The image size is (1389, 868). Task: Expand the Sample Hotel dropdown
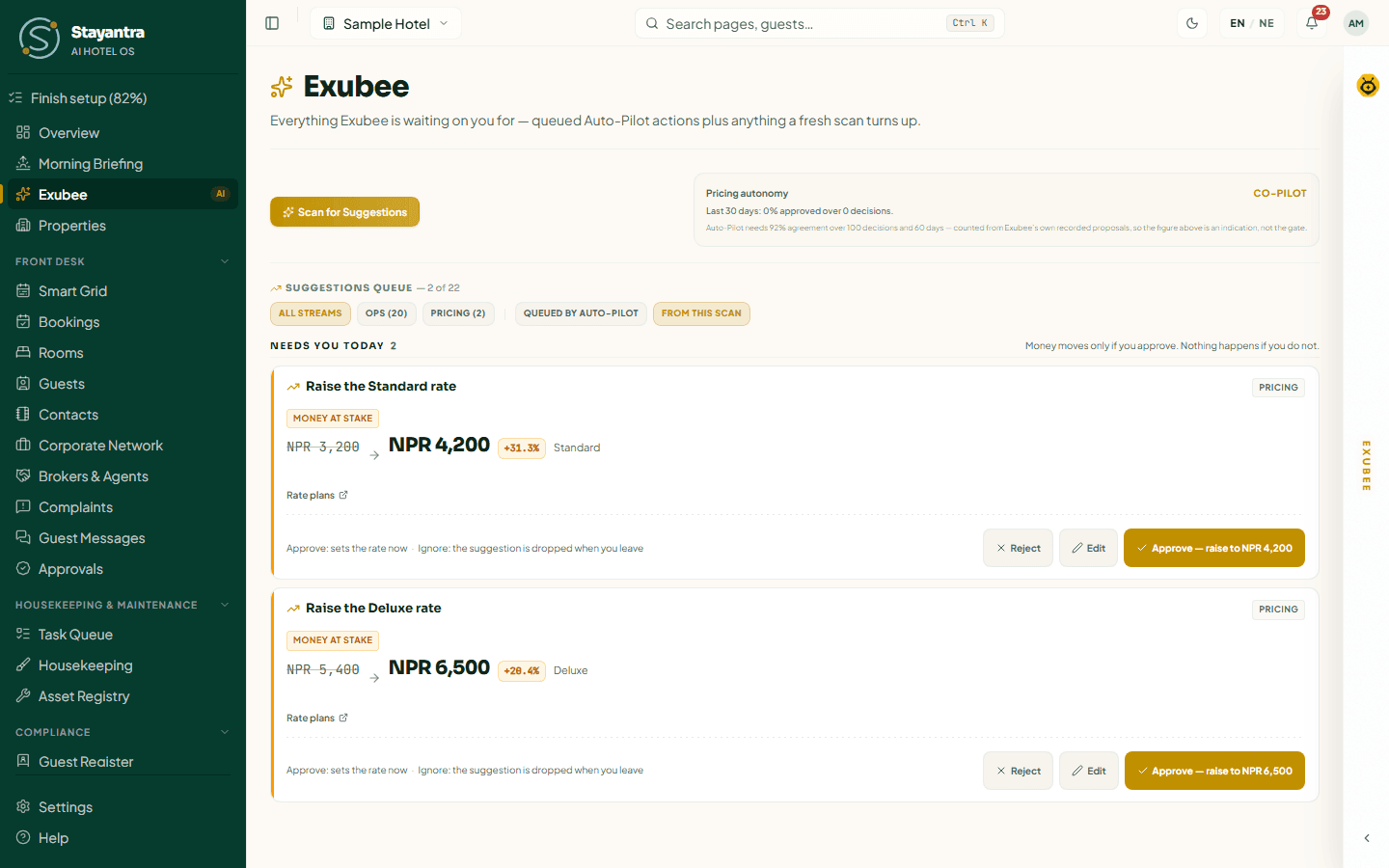pos(386,23)
